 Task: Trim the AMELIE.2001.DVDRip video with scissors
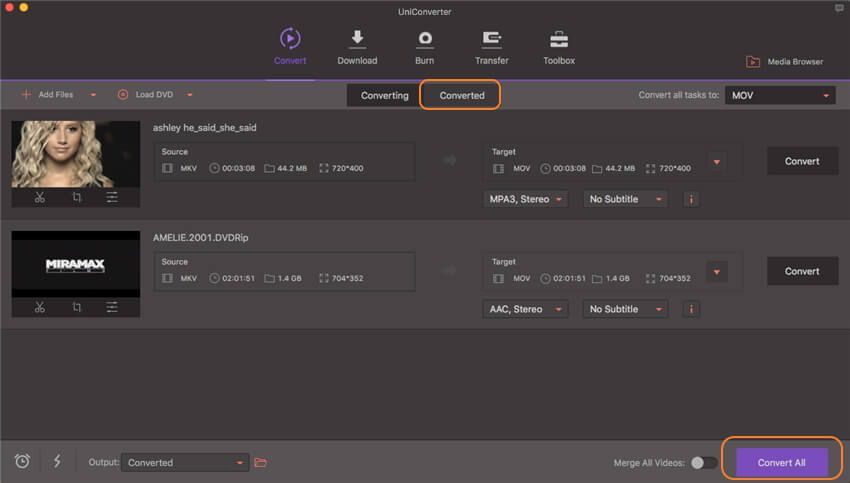40,307
